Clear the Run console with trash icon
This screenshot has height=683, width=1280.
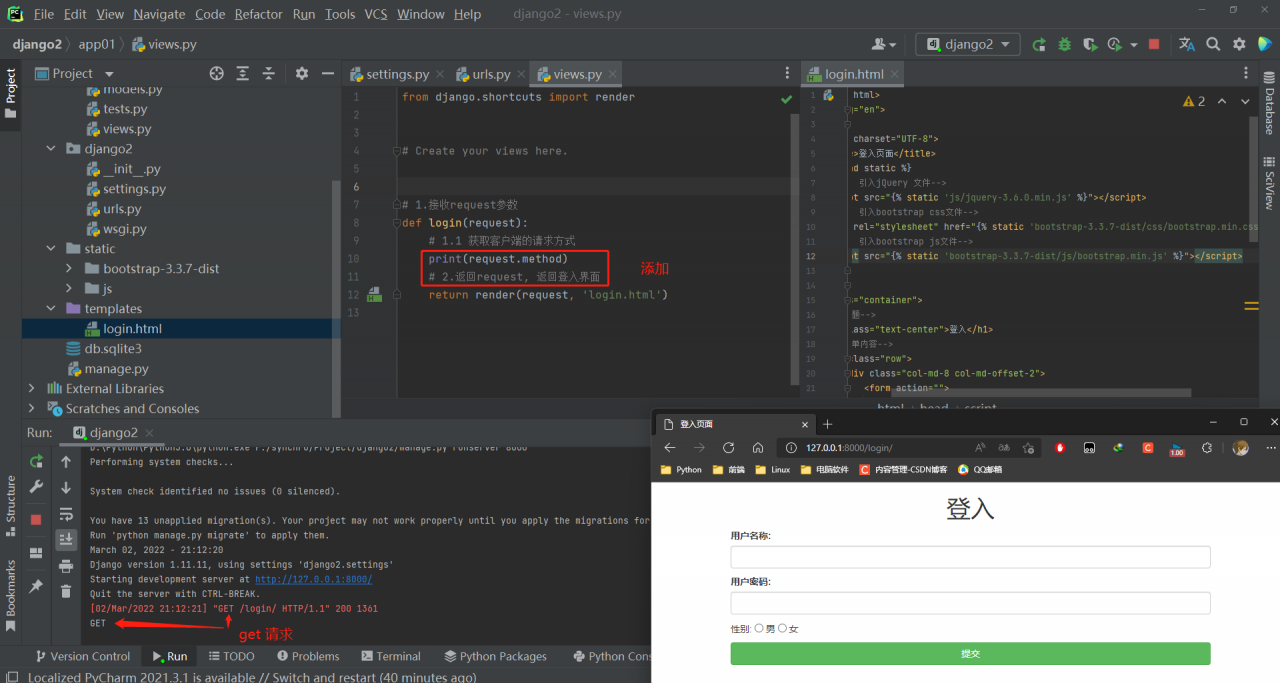[66, 590]
